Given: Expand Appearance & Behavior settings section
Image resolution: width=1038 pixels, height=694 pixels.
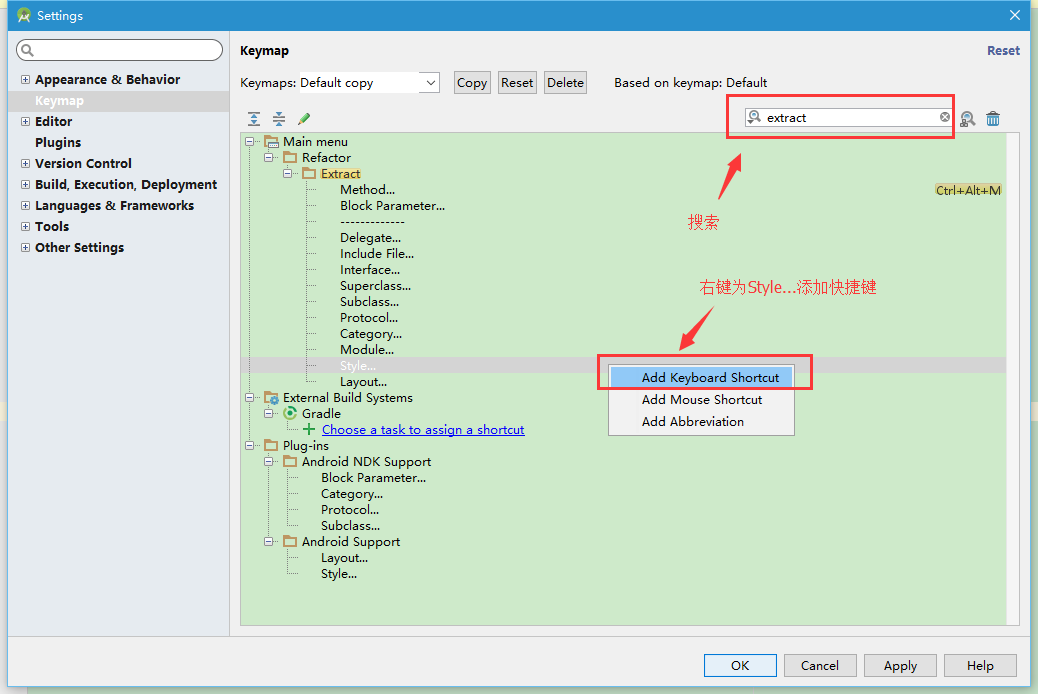Looking at the screenshot, I should click(25, 79).
